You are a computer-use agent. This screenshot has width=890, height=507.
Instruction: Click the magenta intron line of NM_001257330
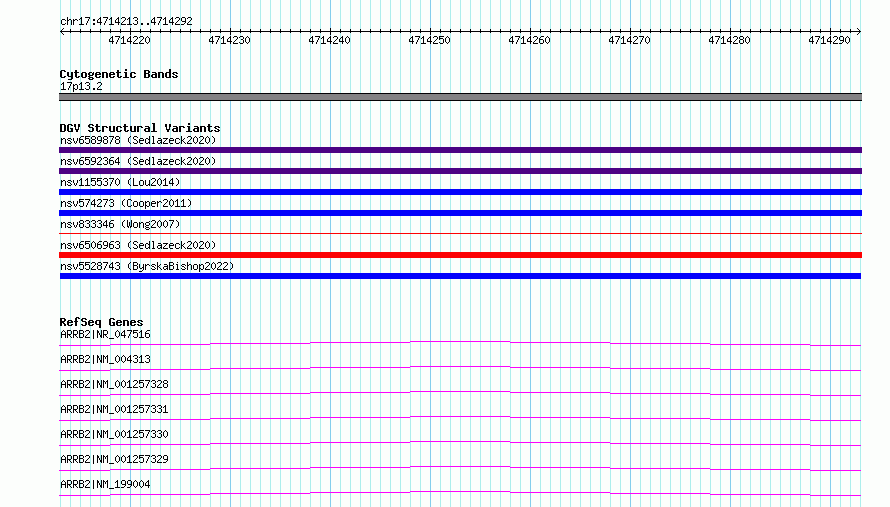tap(460, 442)
